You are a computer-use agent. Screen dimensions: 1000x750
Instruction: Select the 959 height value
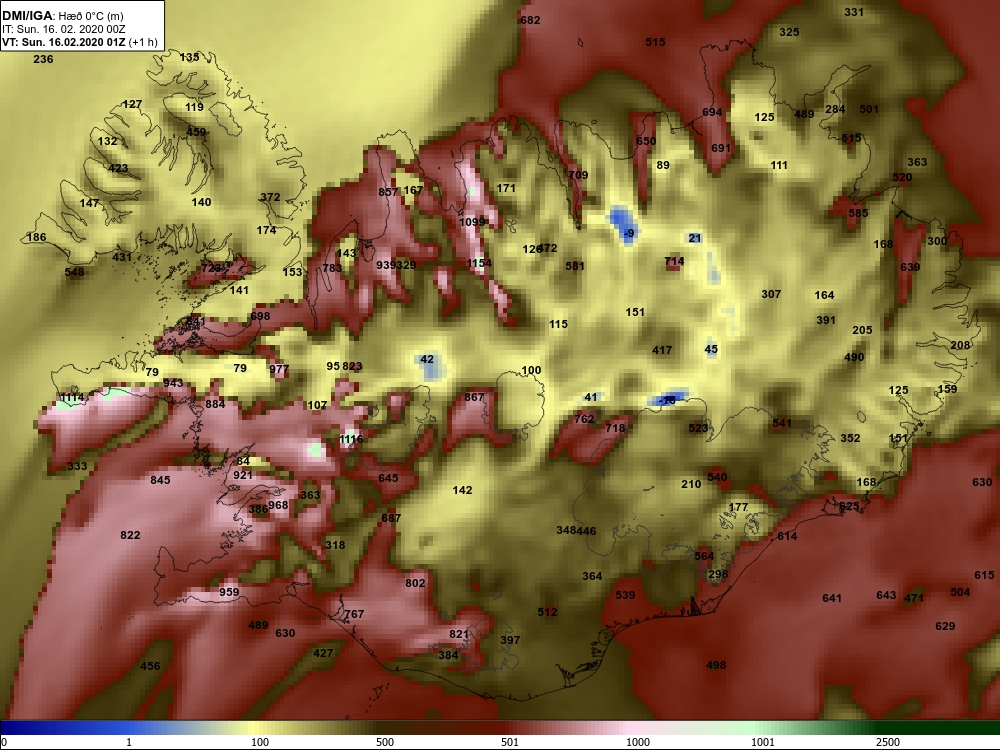[229, 592]
